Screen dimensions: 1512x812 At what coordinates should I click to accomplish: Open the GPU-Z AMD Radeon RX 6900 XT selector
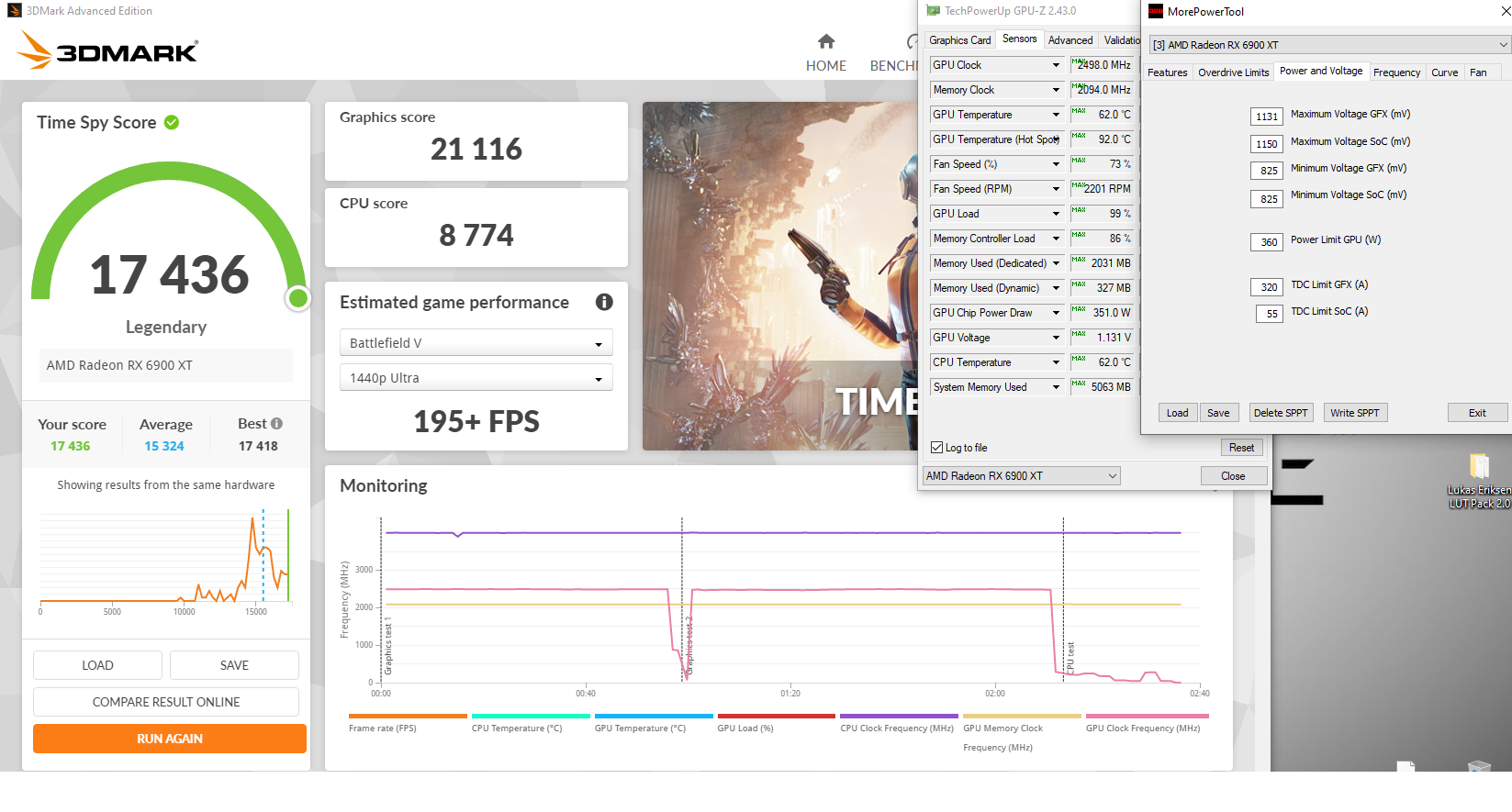[1021, 476]
